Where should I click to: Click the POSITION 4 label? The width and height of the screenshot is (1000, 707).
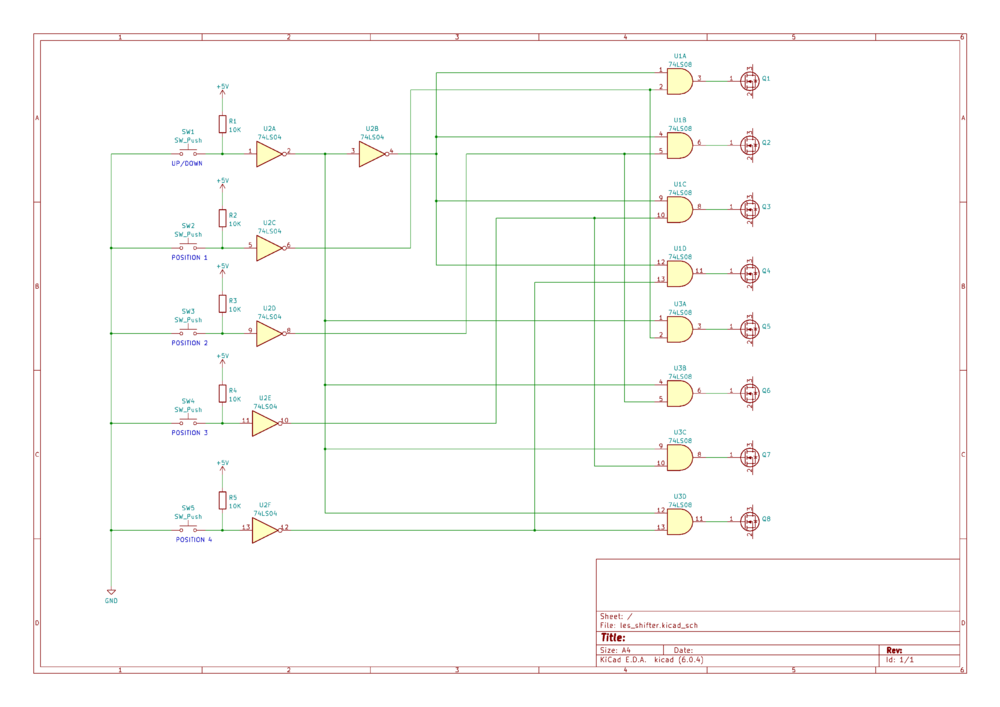click(194, 539)
